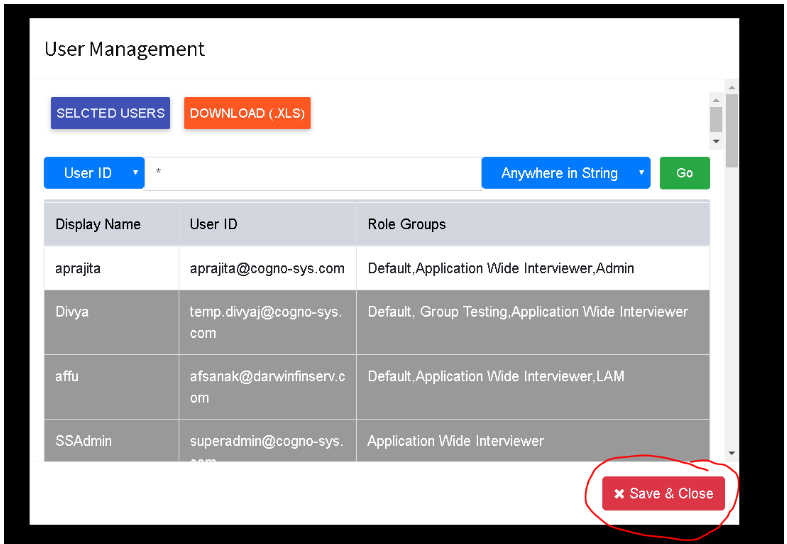Screen dimensions: 787x544
Task: Select the aprajita display name cell
Action: [111, 268]
